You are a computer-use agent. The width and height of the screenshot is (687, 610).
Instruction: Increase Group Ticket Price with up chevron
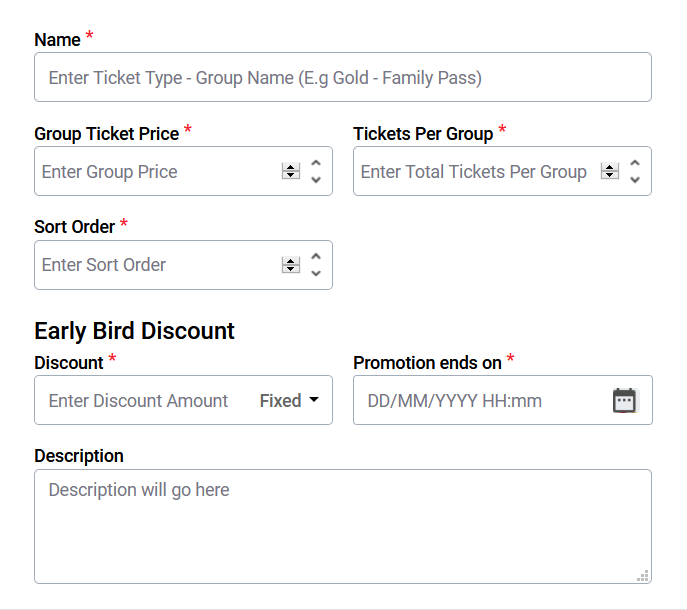(316, 163)
